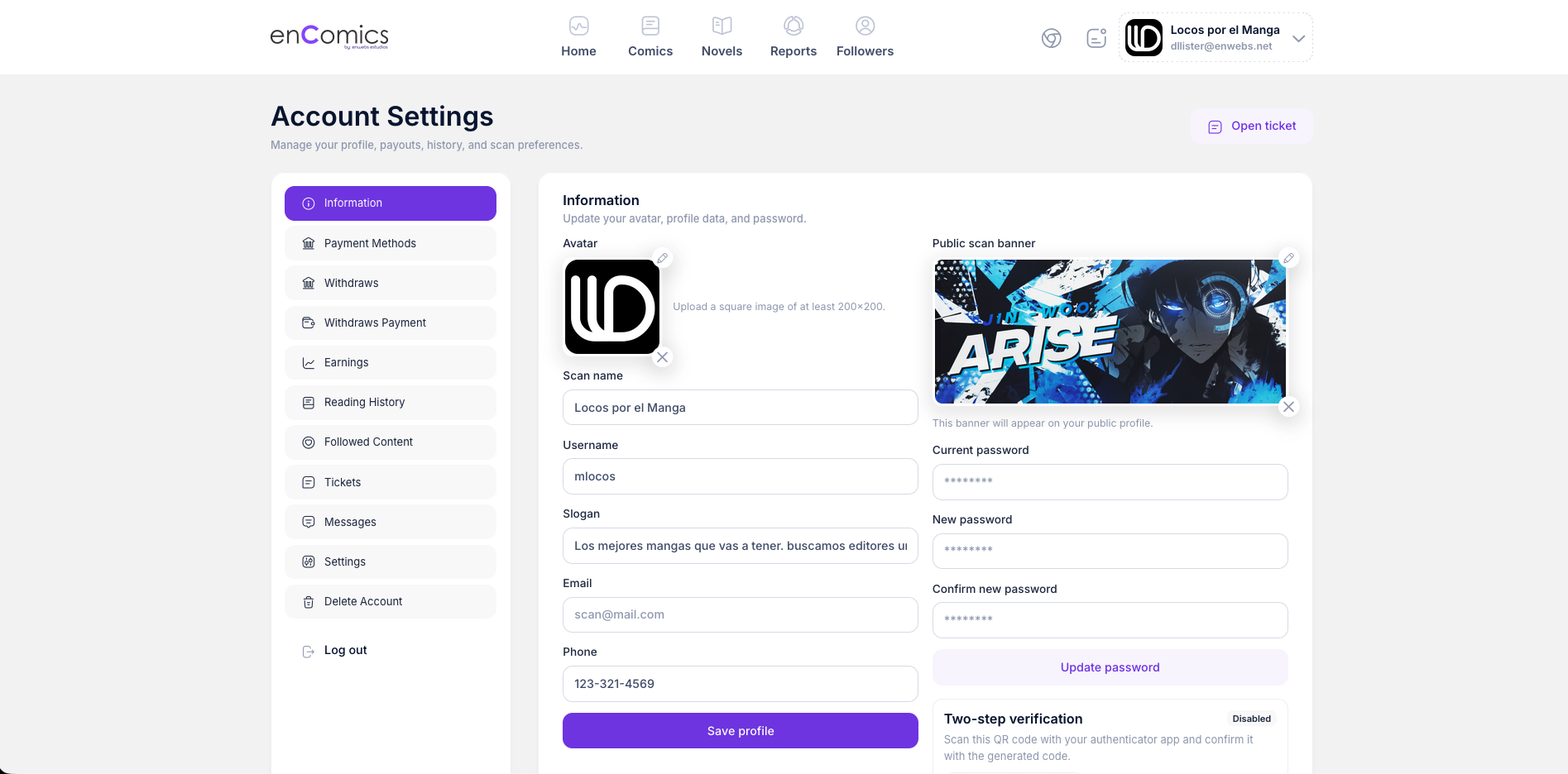Image resolution: width=1568 pixels, height=774 pixels.
Task: Select the Information sidebar tab
Action: pos(391,203)
